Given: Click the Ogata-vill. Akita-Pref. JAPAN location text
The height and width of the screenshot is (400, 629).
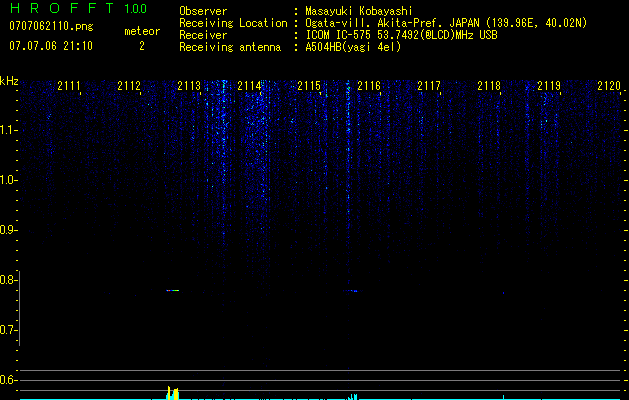Looking at the screenshot, I should [446, 23].
